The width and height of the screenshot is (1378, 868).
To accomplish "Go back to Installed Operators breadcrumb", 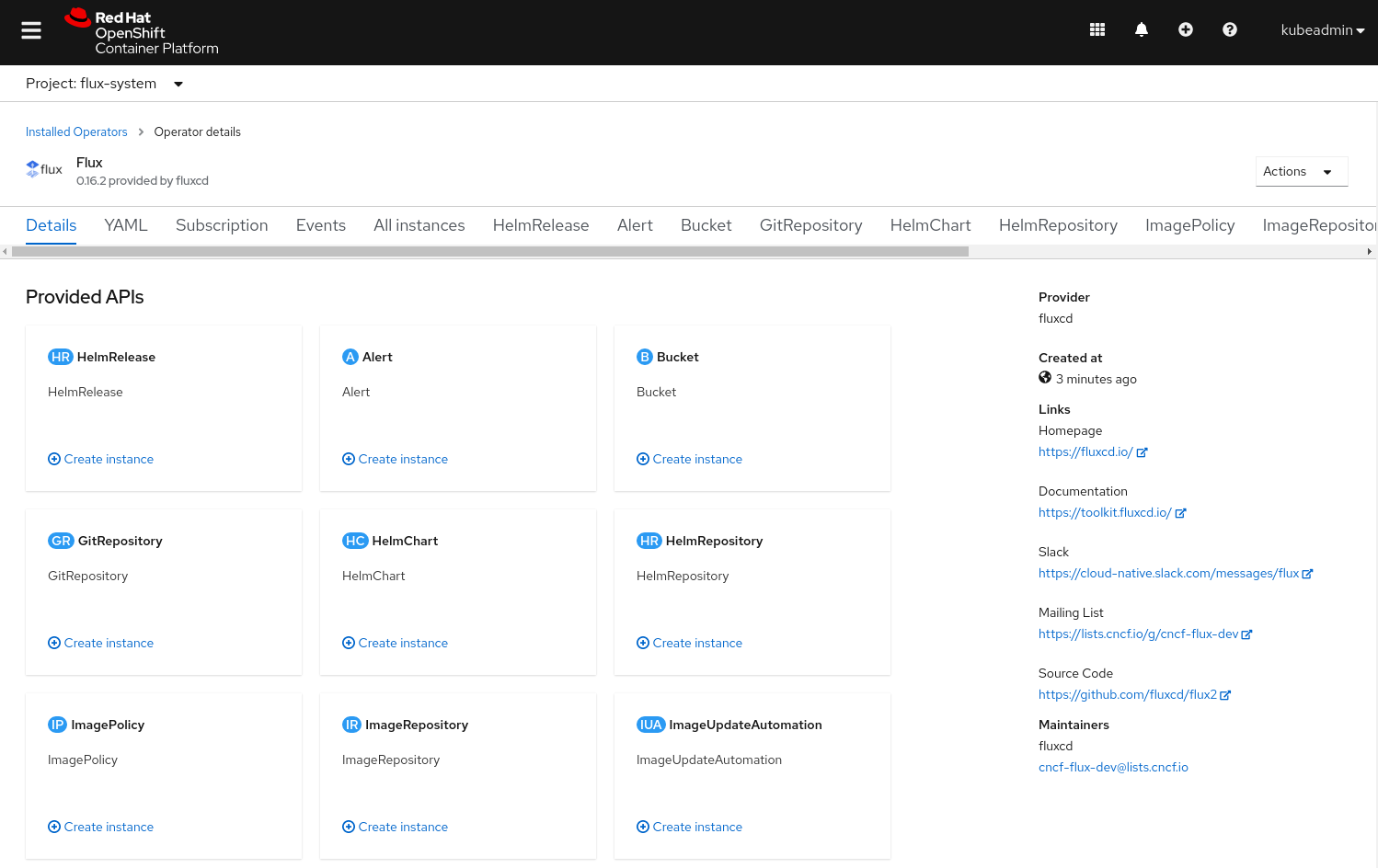I will [76, 132].
